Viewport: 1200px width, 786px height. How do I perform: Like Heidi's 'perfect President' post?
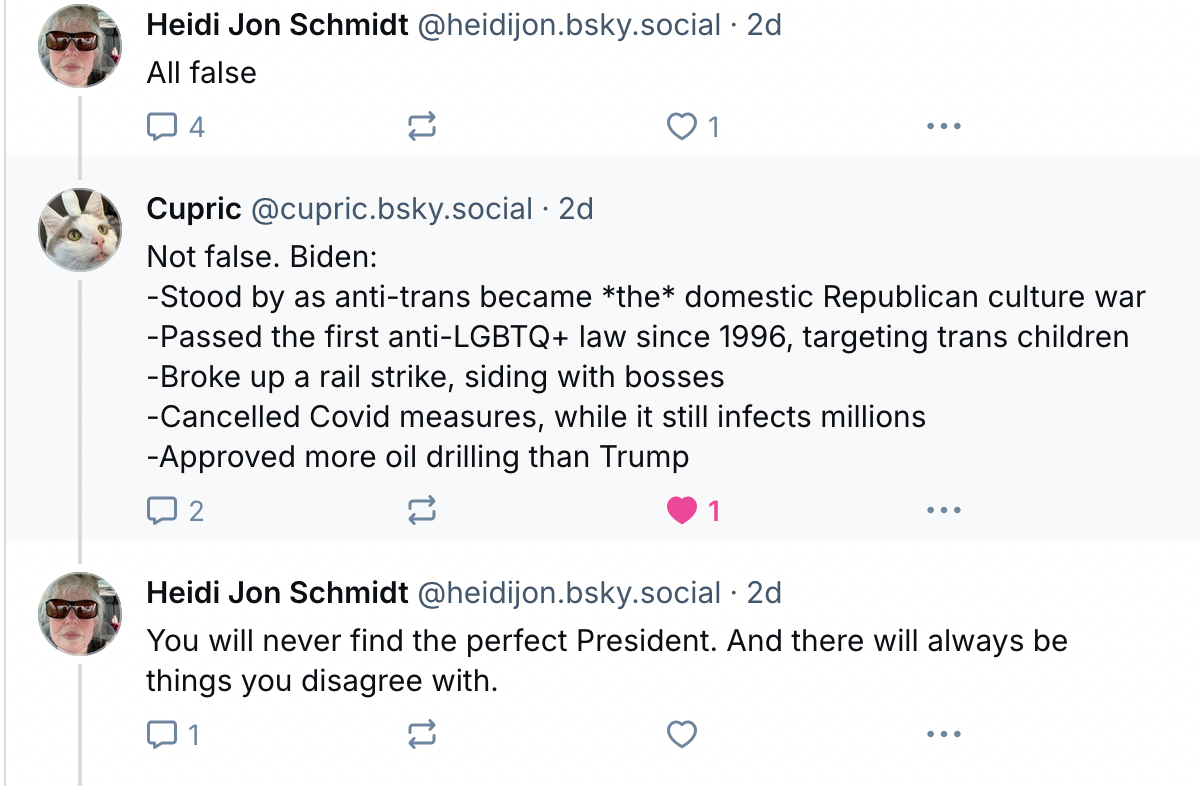point(681,735)
